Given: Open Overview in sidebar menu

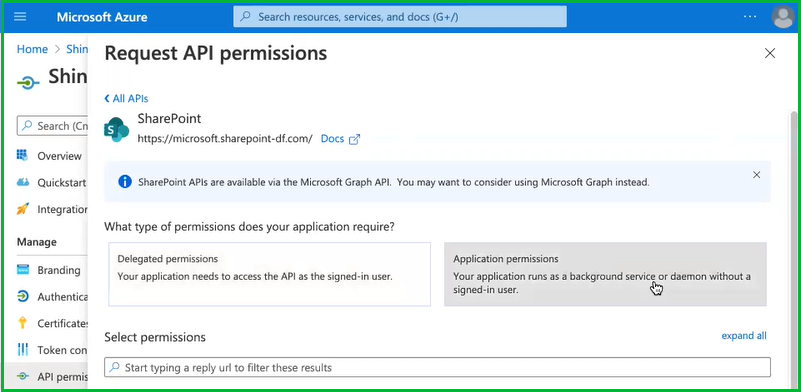Looking at the screenshot, I should [x=59, y=156].
